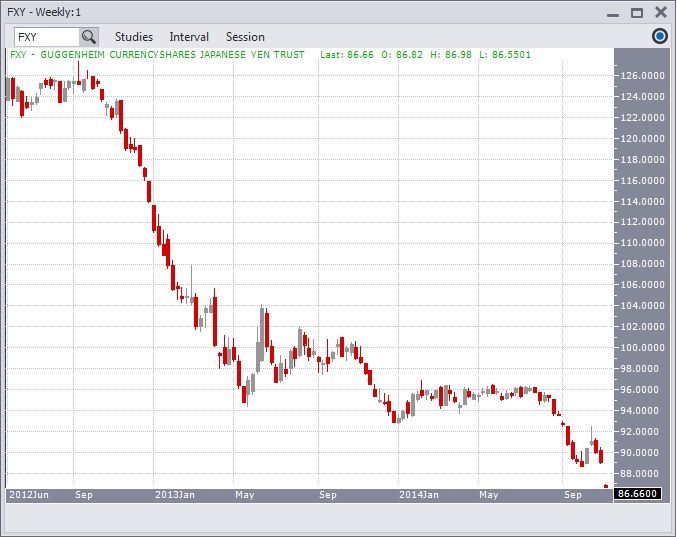This screenshot has width=677, height=537.
Task: Click the 2013Jan date axis label
Action: [x=175, y=495]
